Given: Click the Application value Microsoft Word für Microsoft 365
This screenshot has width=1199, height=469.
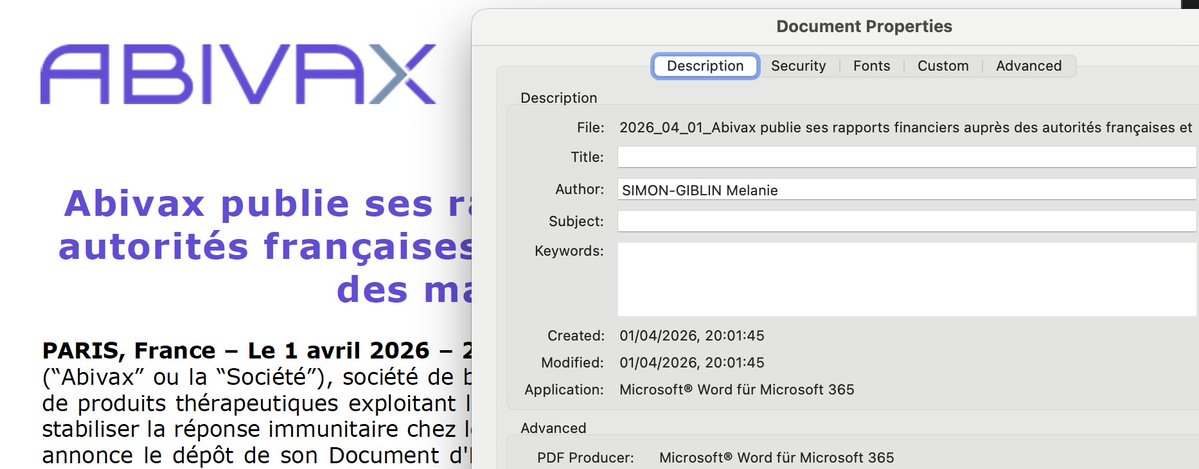Looking at the screenshot, I should point(736,389).
